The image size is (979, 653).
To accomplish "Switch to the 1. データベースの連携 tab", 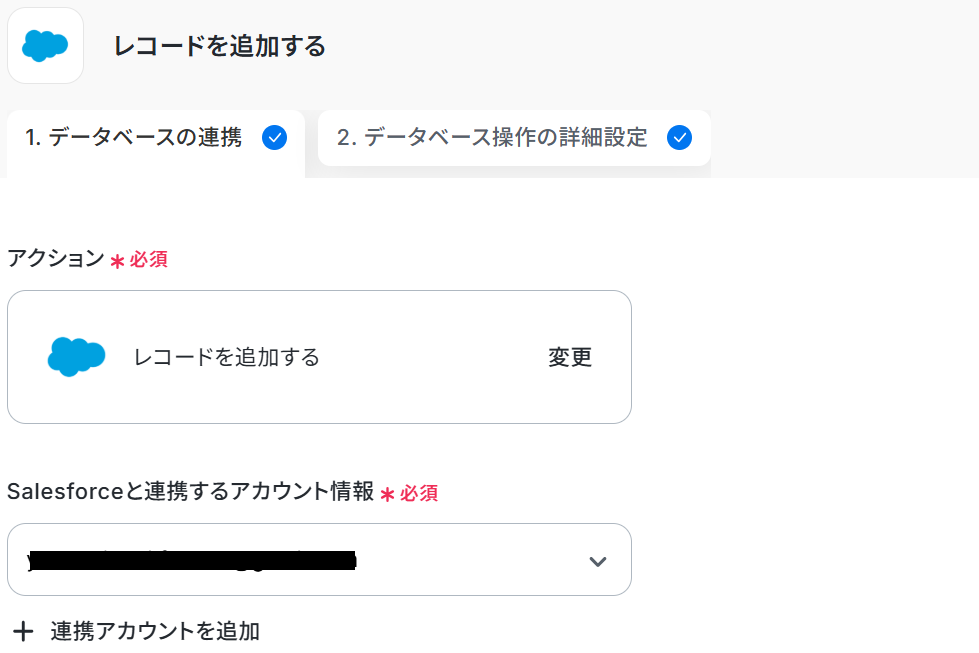I will pyautogui.click(x=134, y=138).
